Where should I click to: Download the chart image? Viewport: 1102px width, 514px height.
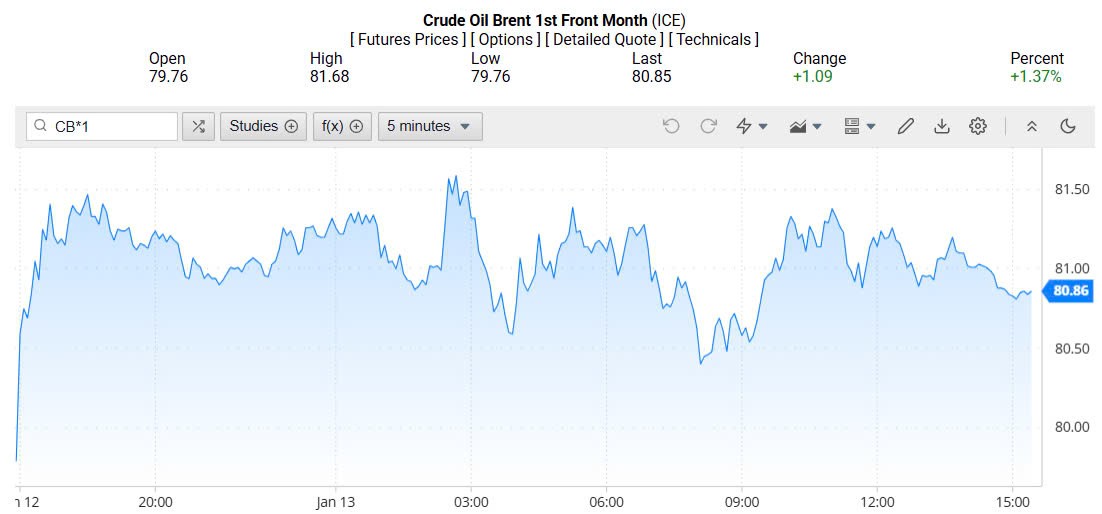point(941,126)
